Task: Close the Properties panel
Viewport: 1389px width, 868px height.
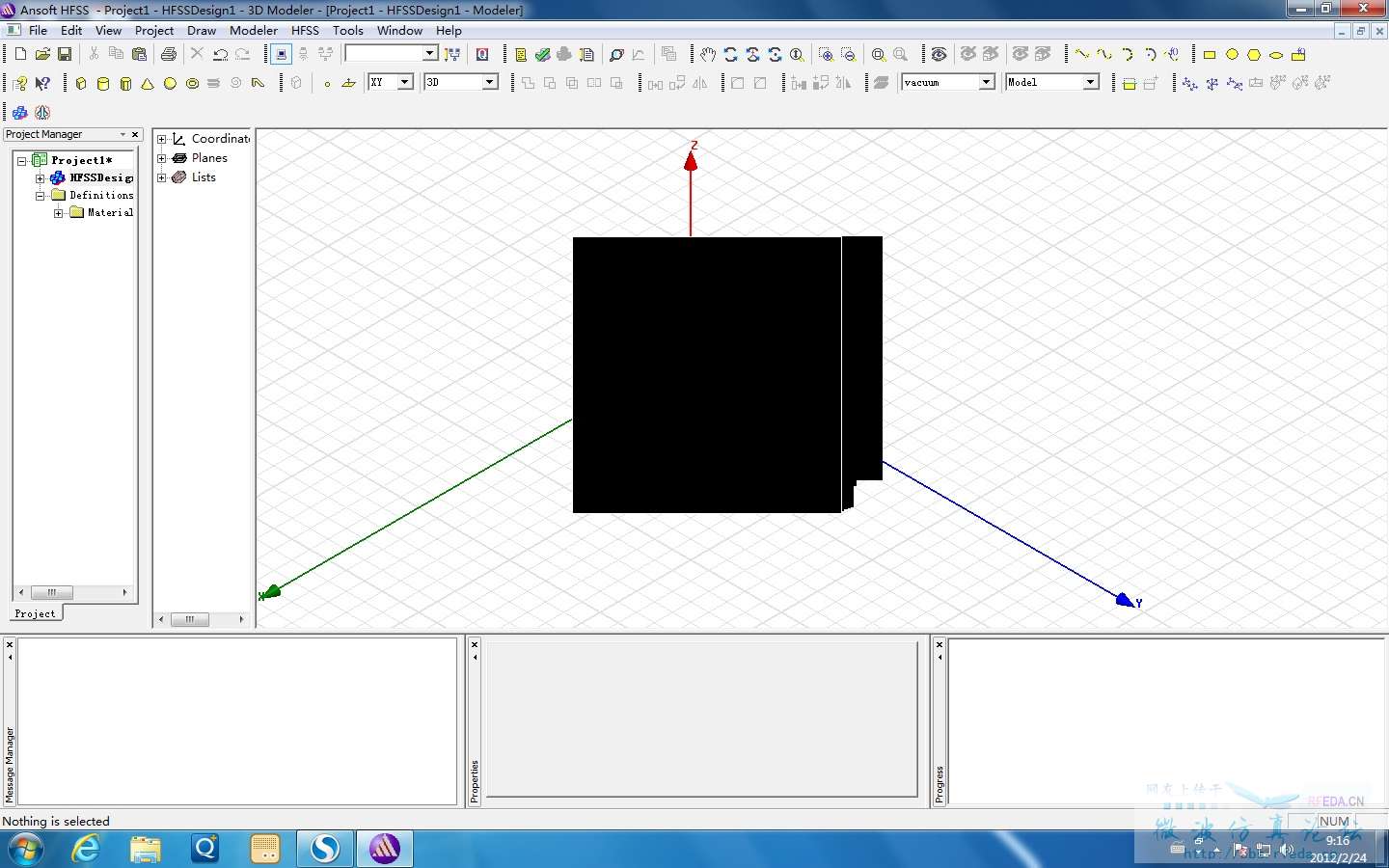Action: tap(475, 644)
